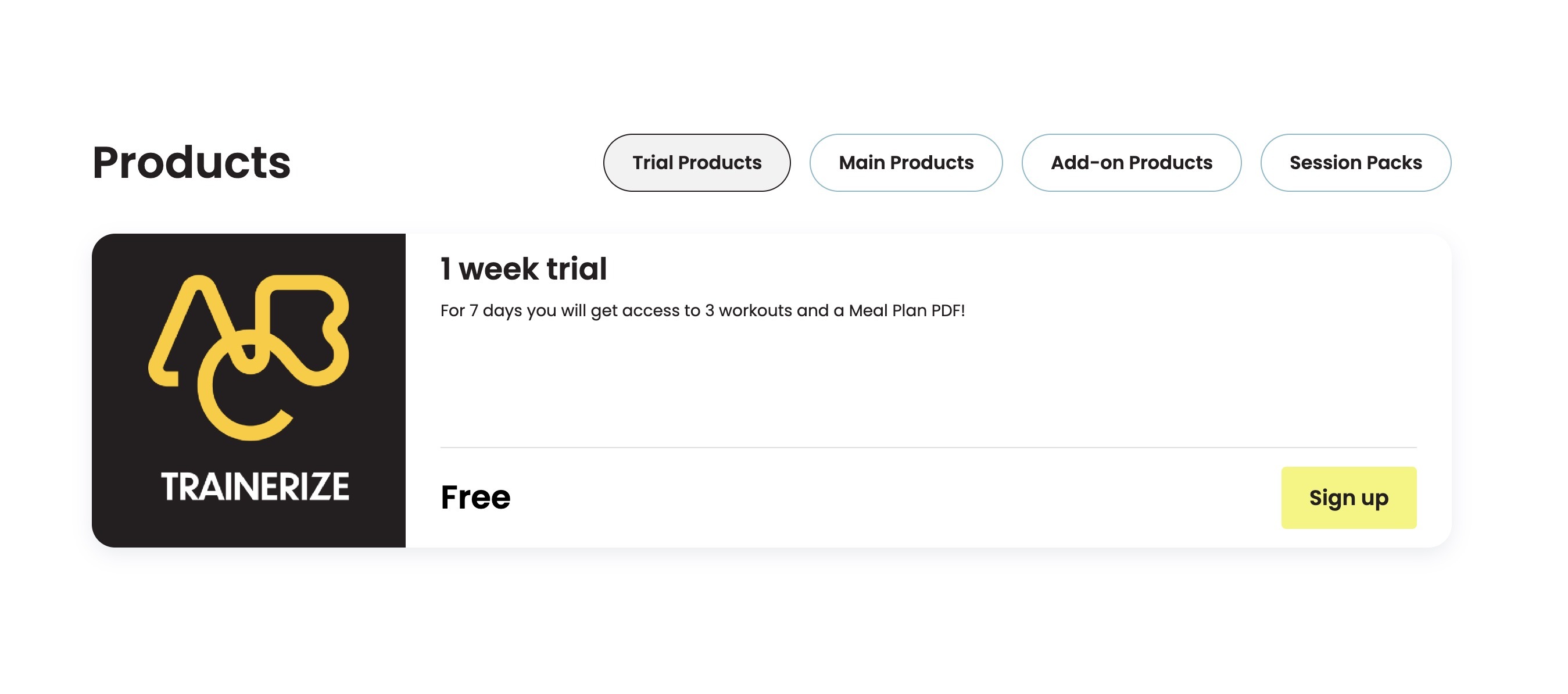
Task: Click empty white area inside the product card
Action: click(x=913, y=384)
